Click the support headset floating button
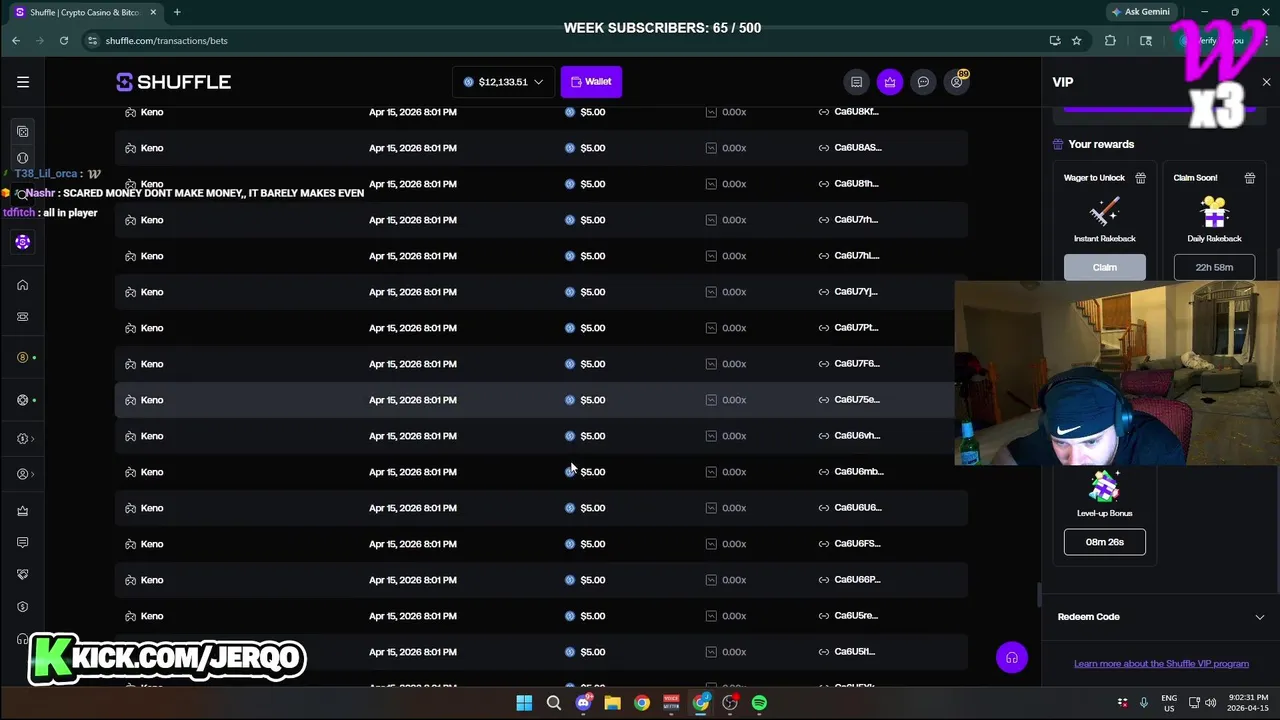1280x720 pixels. tap(1012, 657)
